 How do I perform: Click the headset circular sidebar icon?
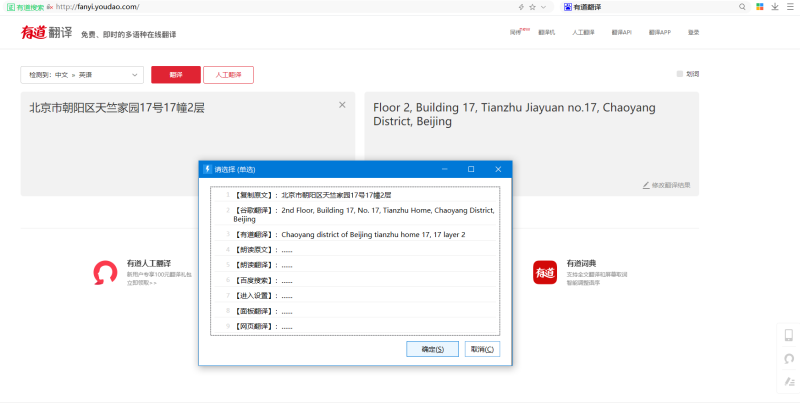pyautogui.click(x=789, y=359)
